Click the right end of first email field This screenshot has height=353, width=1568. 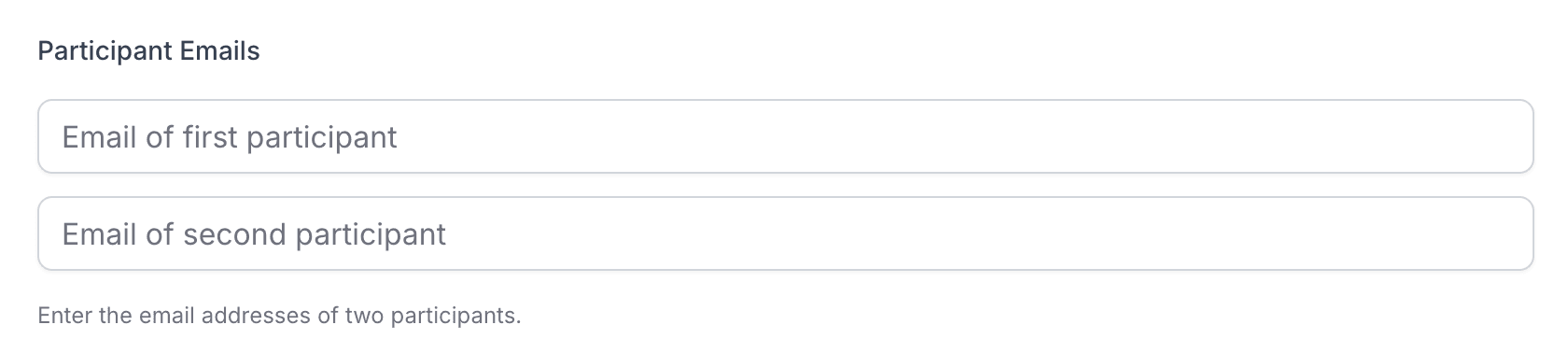pos(1503,136)
